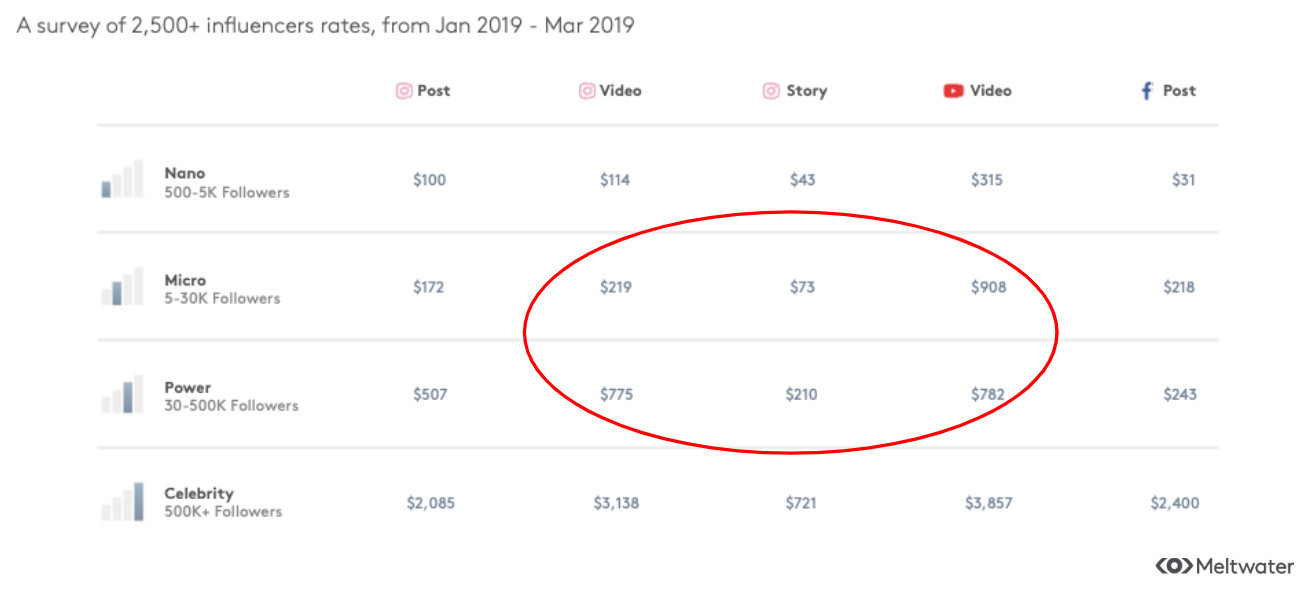The height and width of the screenshot is (599, 1305).
Task: Click the Micro tier bar chart icon
Action: [122, 289]
